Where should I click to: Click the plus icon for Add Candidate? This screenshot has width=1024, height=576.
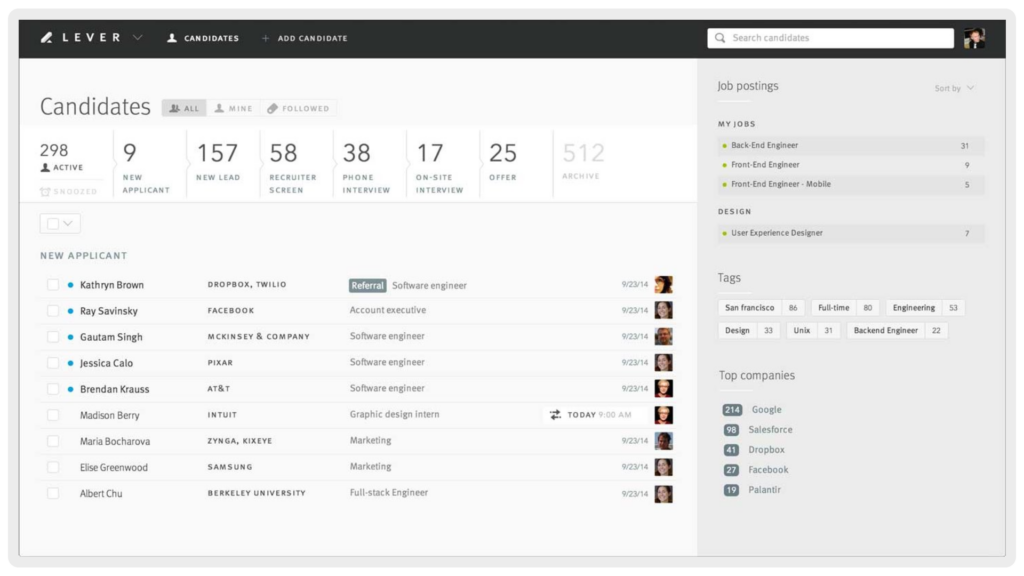click(x=266, y=38)
